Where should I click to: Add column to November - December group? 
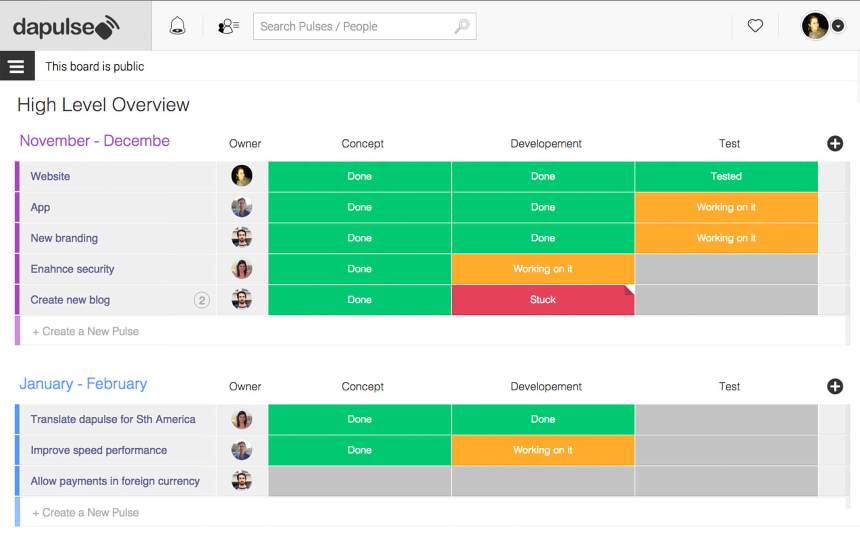(x=835, y=144)
